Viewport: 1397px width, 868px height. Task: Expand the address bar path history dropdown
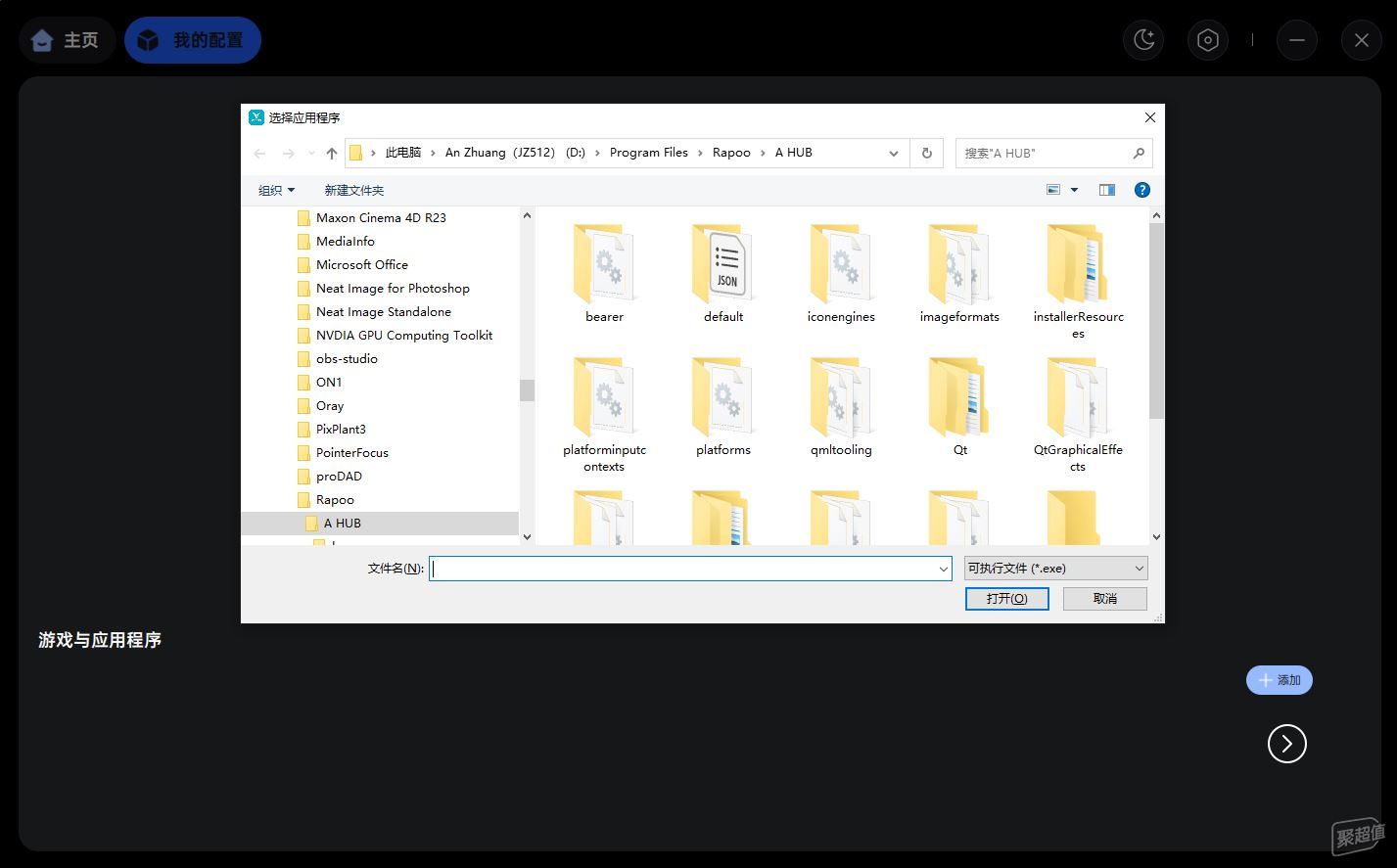(x=893, y=154)
